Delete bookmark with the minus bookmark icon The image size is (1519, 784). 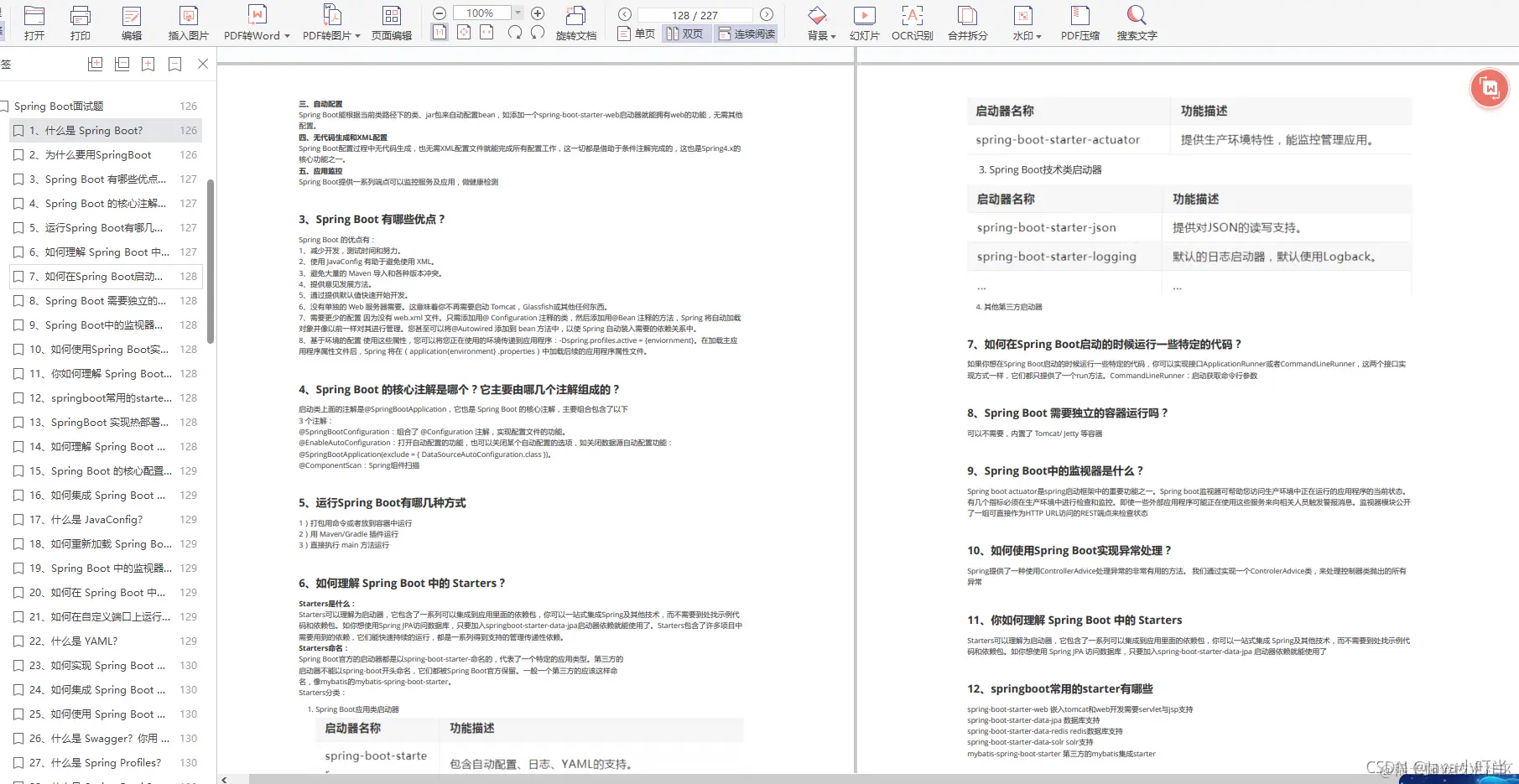tap(175, 64)
